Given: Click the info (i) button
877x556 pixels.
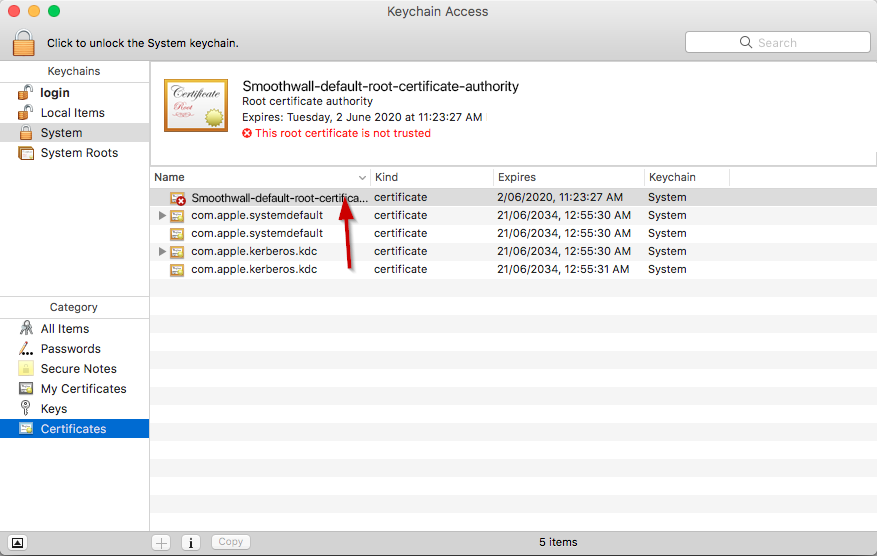Looking at the screenshot, I should [191, 542].
